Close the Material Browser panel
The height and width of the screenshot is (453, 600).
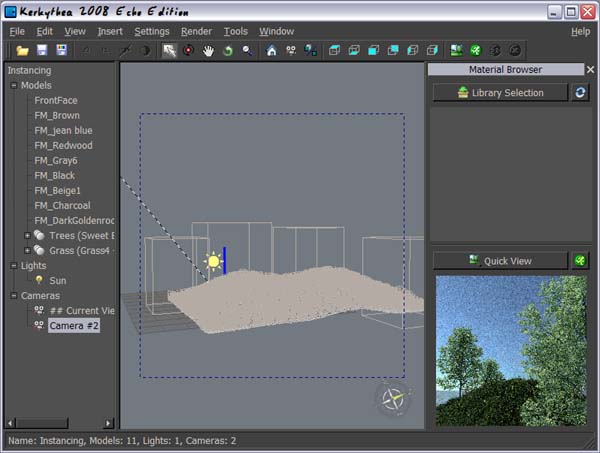point(590,70)
